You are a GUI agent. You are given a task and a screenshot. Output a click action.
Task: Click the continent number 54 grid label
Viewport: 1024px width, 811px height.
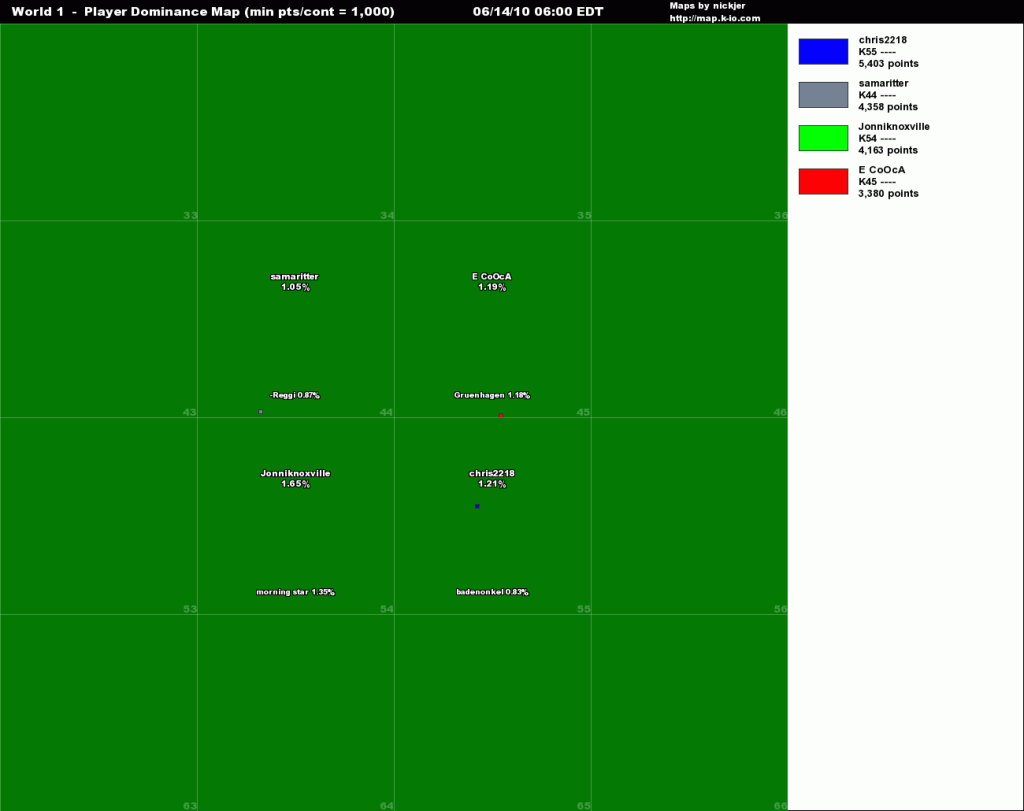tap(387, 609)
